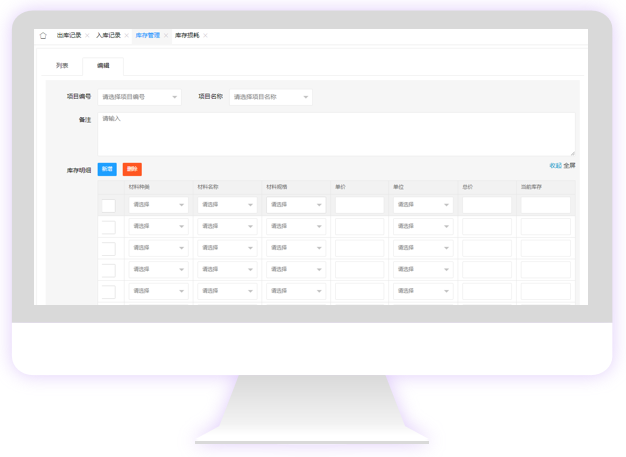626x457 pixels.
Task: Check the second row checkbox in table
Action: click(108, 227)
